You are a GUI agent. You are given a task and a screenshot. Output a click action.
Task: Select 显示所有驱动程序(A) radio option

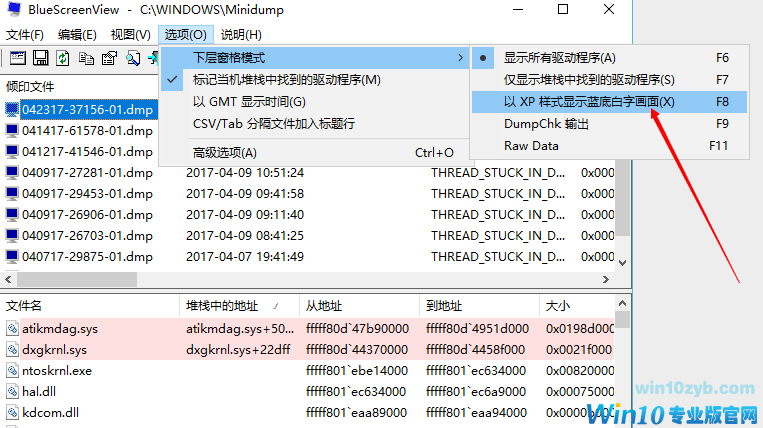(x=609, y=58)
